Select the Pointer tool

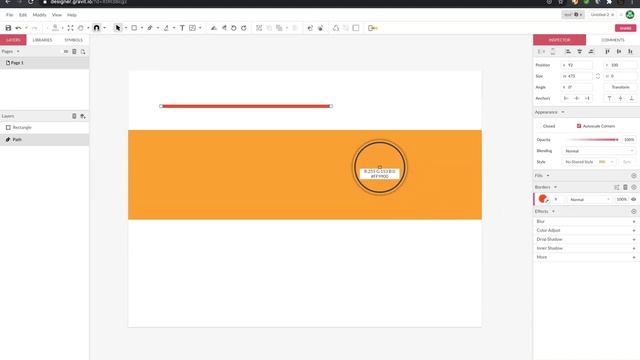[x=118, y=28]
